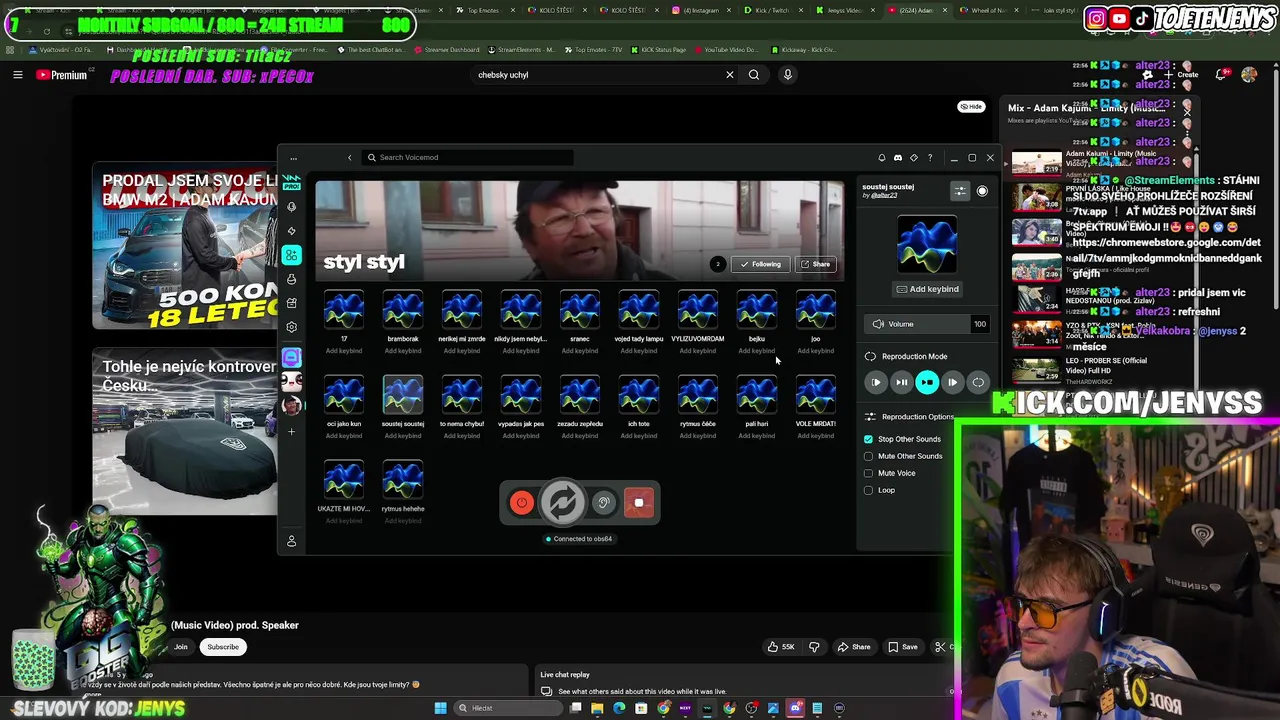Open the Discord icon in Voicemod header

pyautogui.click(x=898, y=158)
